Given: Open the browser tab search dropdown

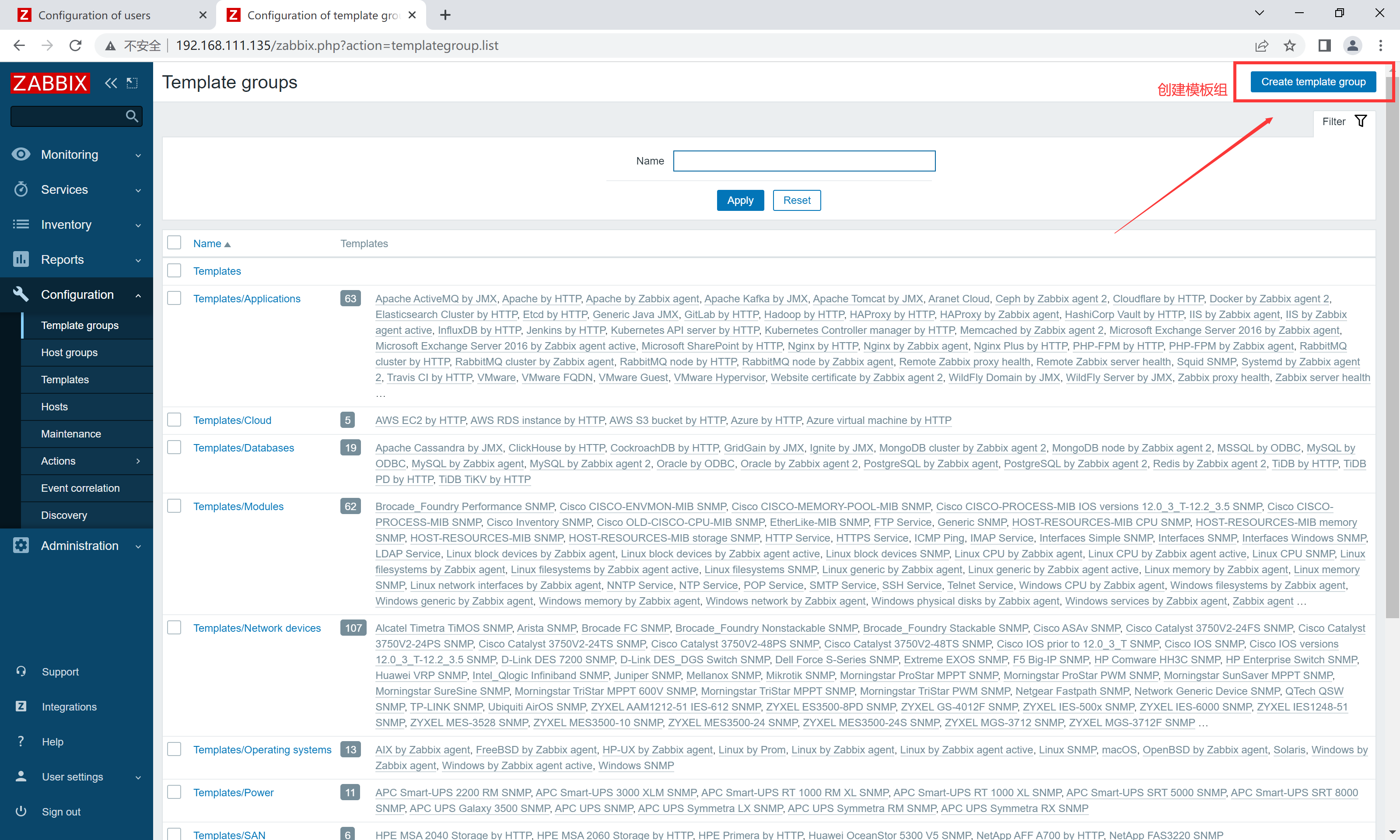Looking at the screenshot, I should pos(1259,13).
